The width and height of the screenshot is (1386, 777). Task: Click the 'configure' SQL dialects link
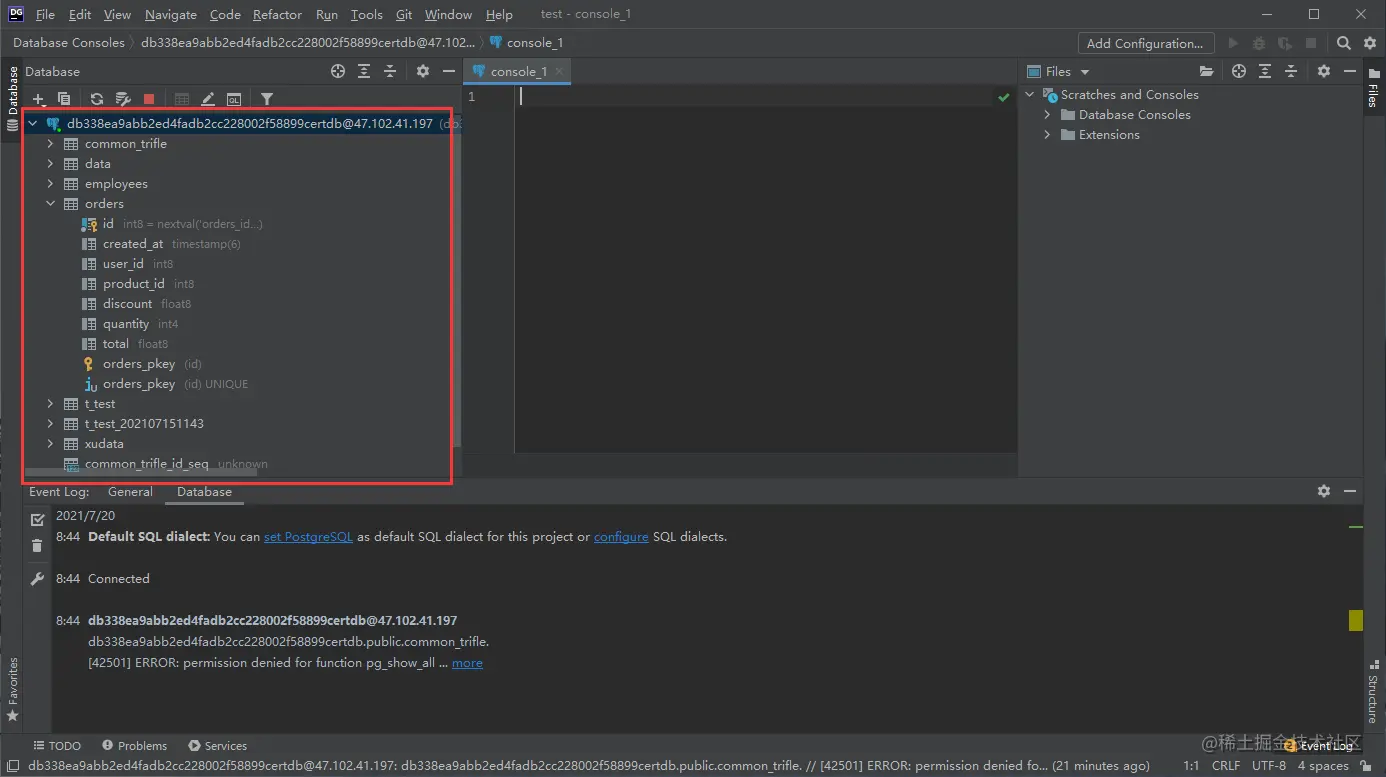621,537
